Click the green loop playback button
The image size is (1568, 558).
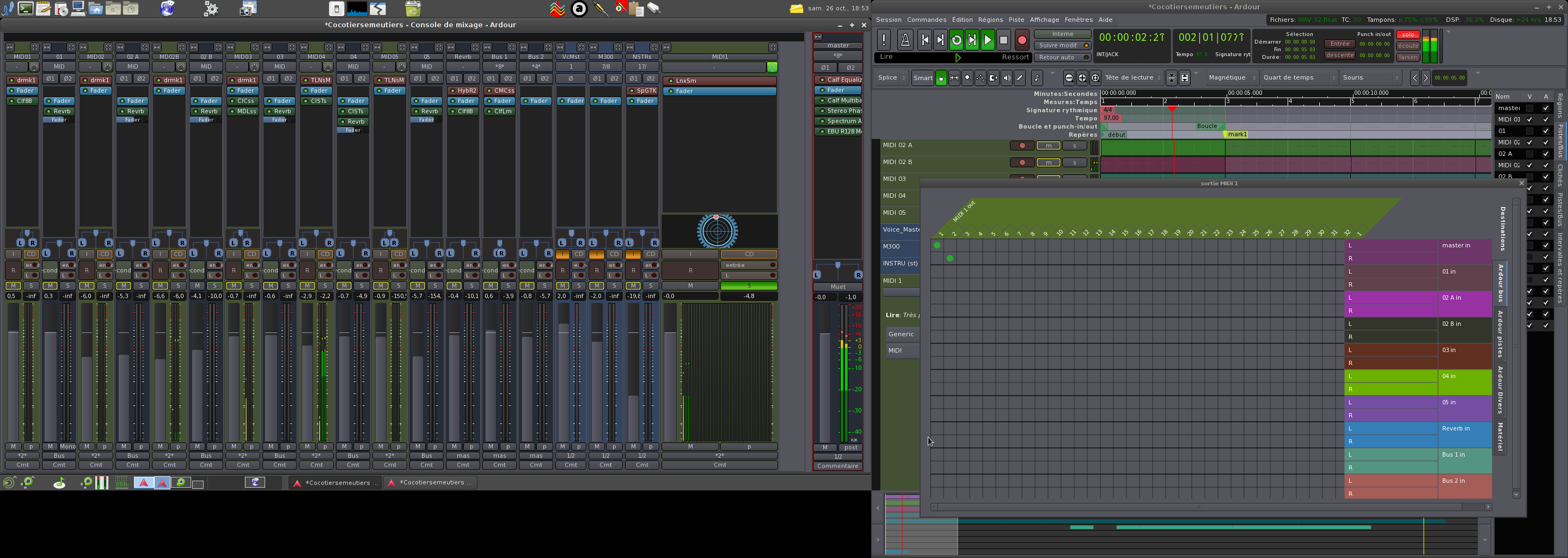point(956,40)
